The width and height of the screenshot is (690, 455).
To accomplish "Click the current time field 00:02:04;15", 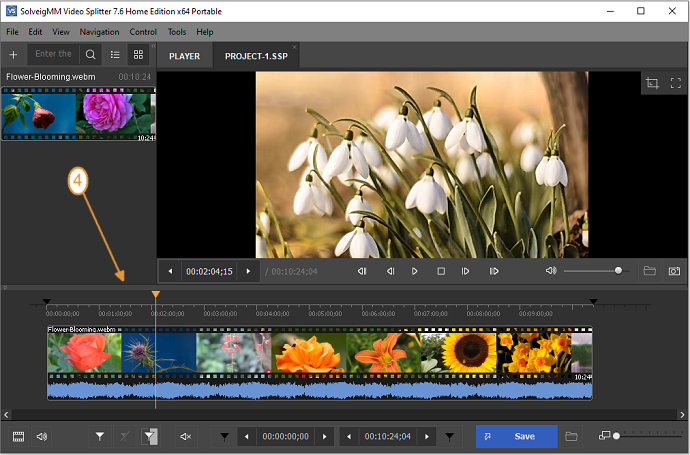I will pyautogui.click(x=209, y=272).
